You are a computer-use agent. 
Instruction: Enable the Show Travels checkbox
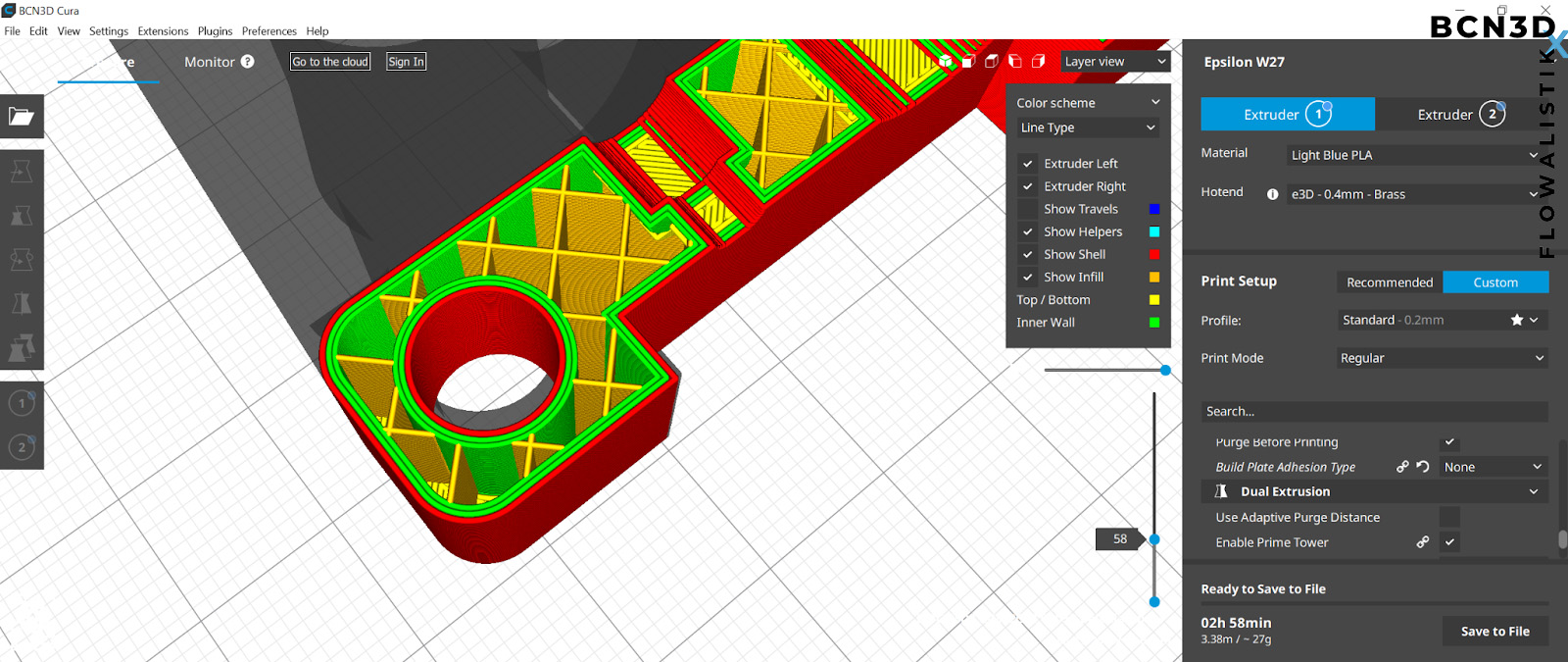tap(1028, 209)
